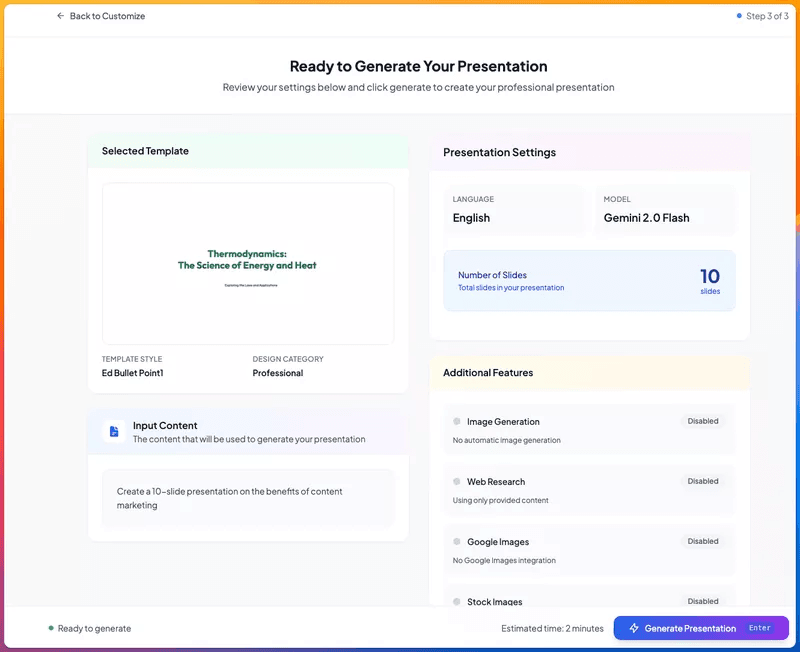Click the 'No Google Images integration' description
This screenshot has width=800, height=652.
click(x=504, y=560)
